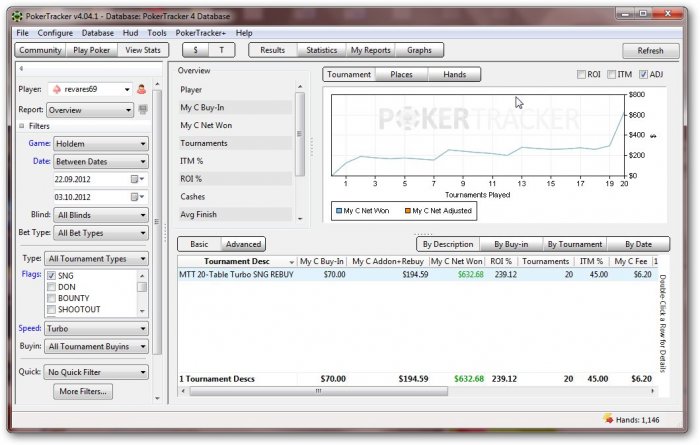Open the My Reports tab
Screen dimensions: 700x445
[371, 50]
